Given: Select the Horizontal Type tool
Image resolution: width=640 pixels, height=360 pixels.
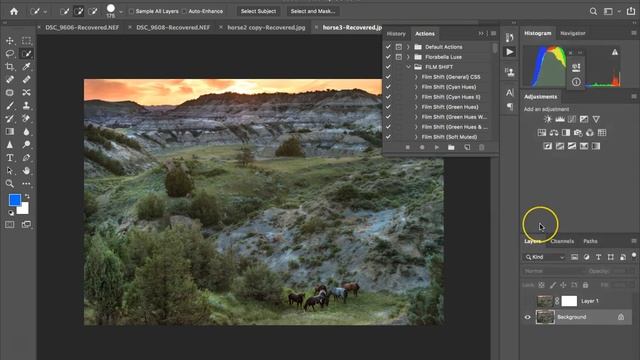Looking at the screenshot, I should point(10,158).
